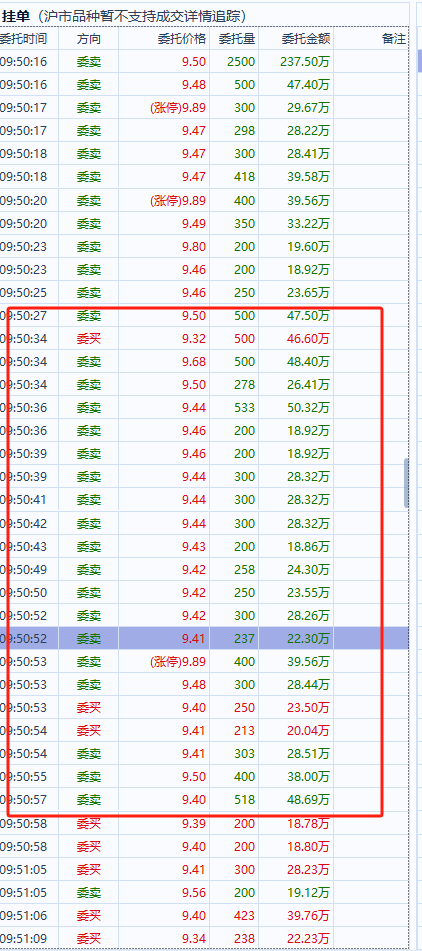The width and height of the screenshot is (422, 951).
Task: Select the 518-lot sell order at 9.40
Action: (x=204, y=799)
